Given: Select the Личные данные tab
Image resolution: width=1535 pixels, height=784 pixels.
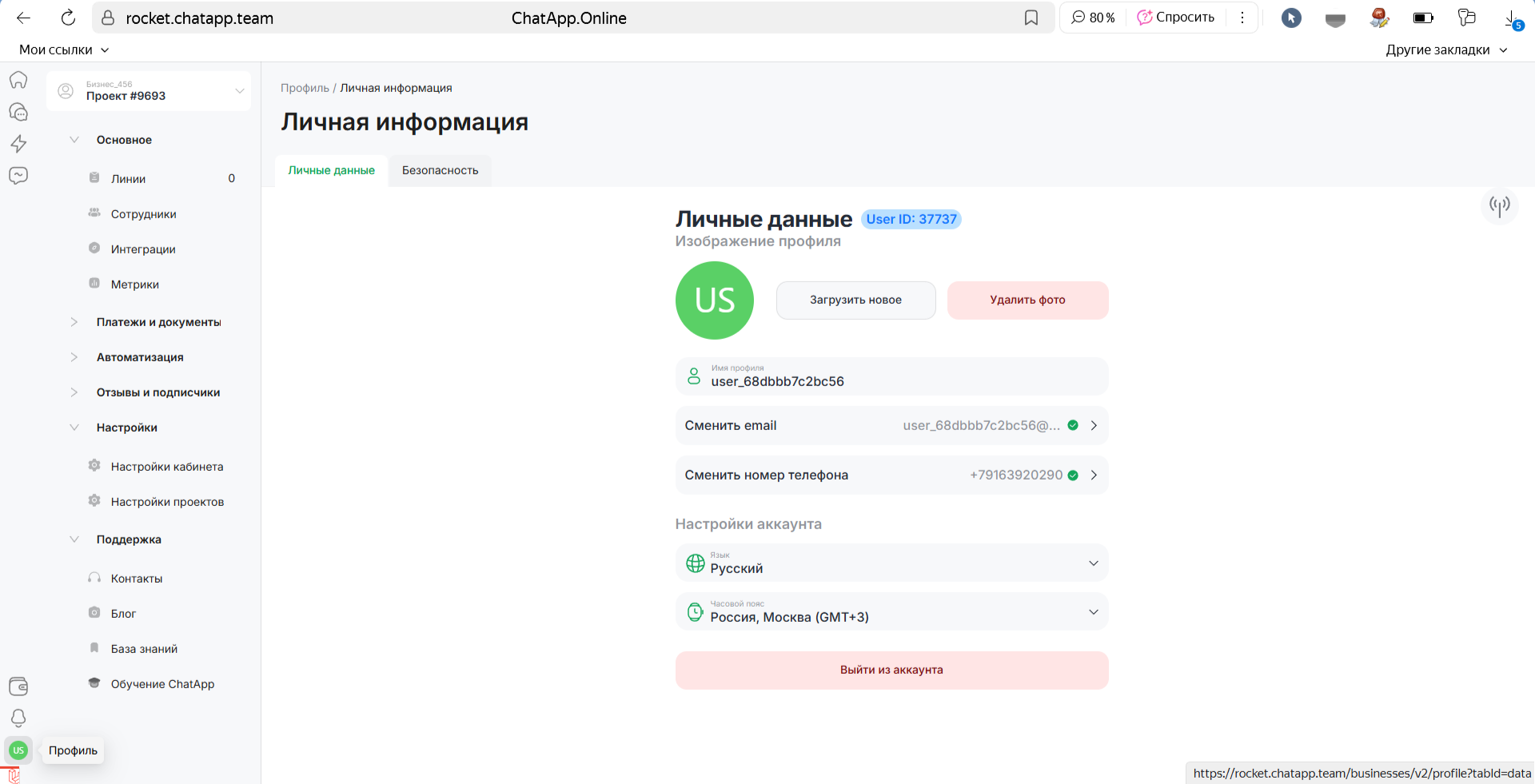Looking at the screenshot, I should 331,170.
